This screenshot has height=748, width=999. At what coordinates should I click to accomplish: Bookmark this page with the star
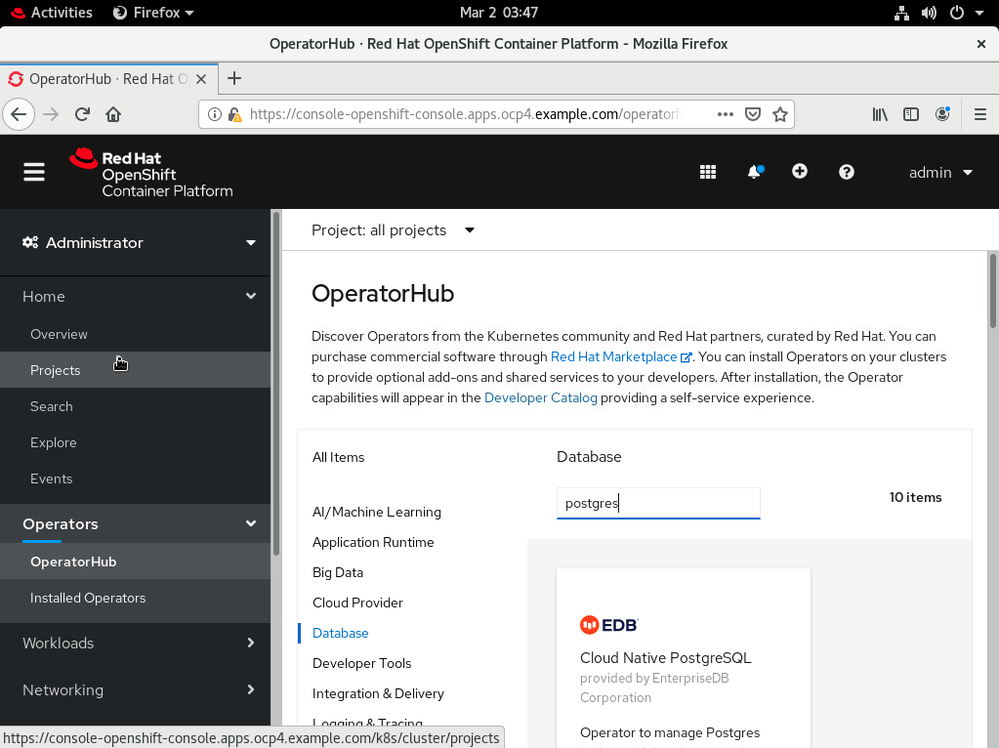click(x=780, y=114)
